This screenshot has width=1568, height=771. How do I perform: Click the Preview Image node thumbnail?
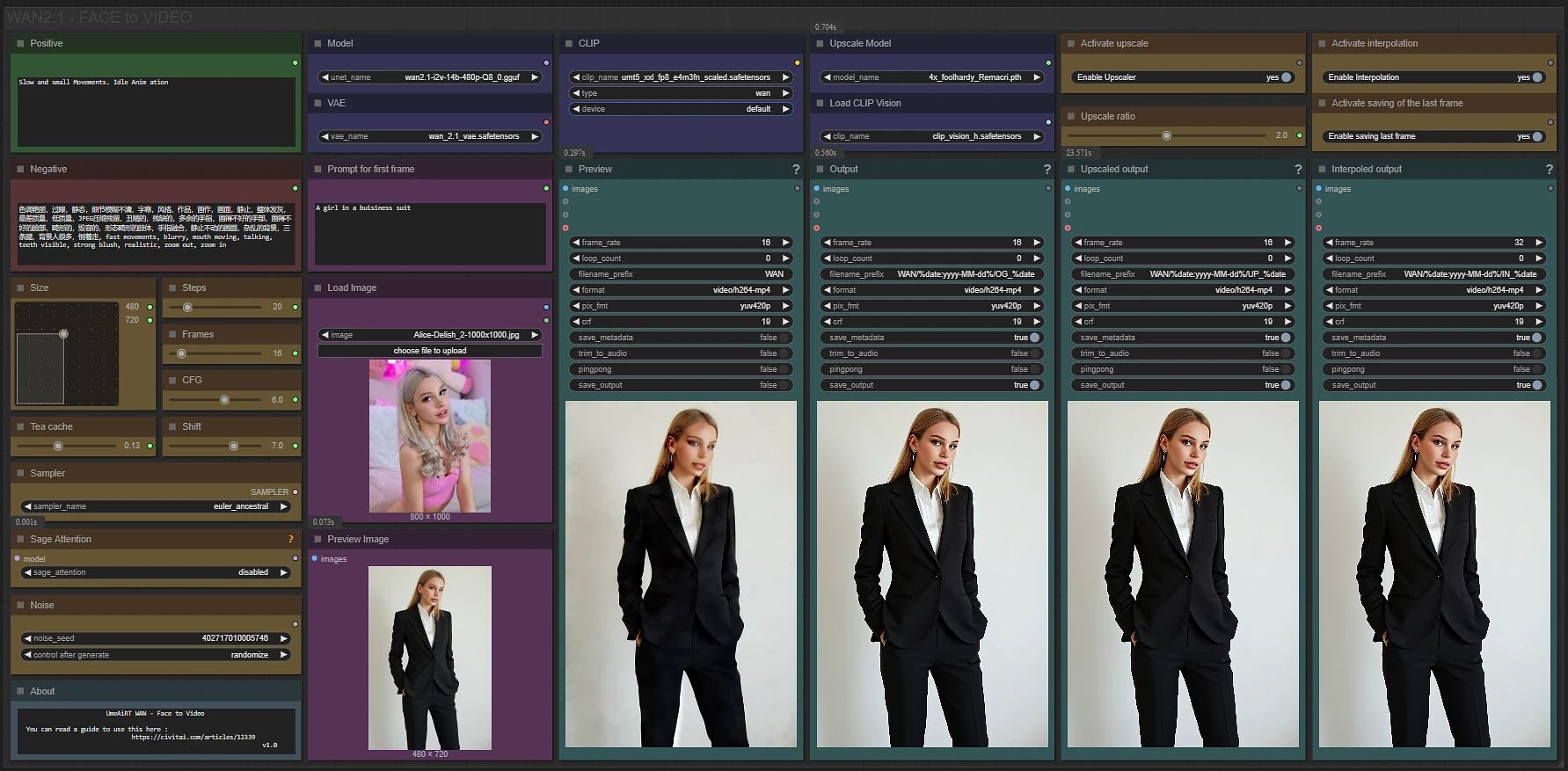(430, 658)
